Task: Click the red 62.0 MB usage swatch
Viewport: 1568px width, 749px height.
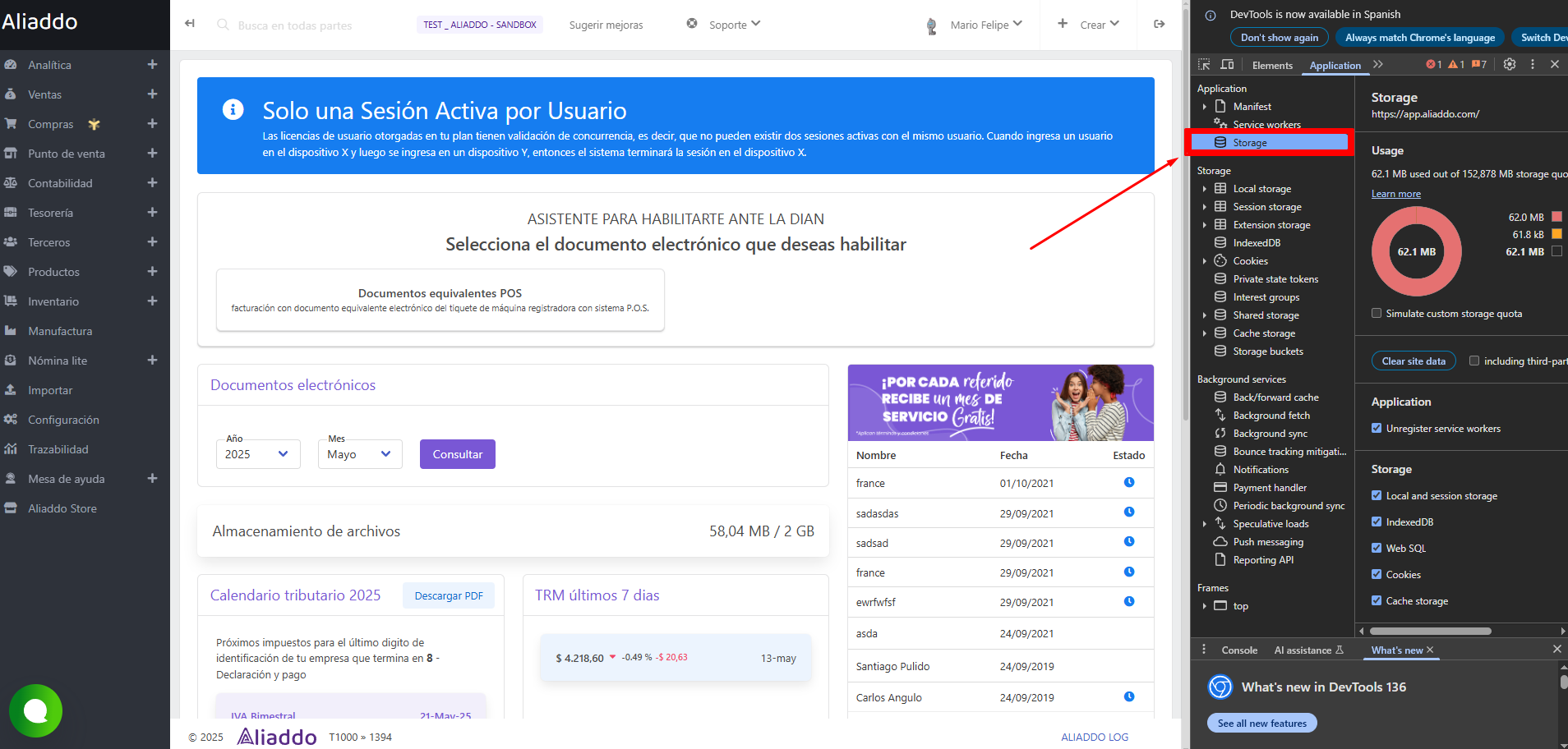Action: coord(1556,217)
